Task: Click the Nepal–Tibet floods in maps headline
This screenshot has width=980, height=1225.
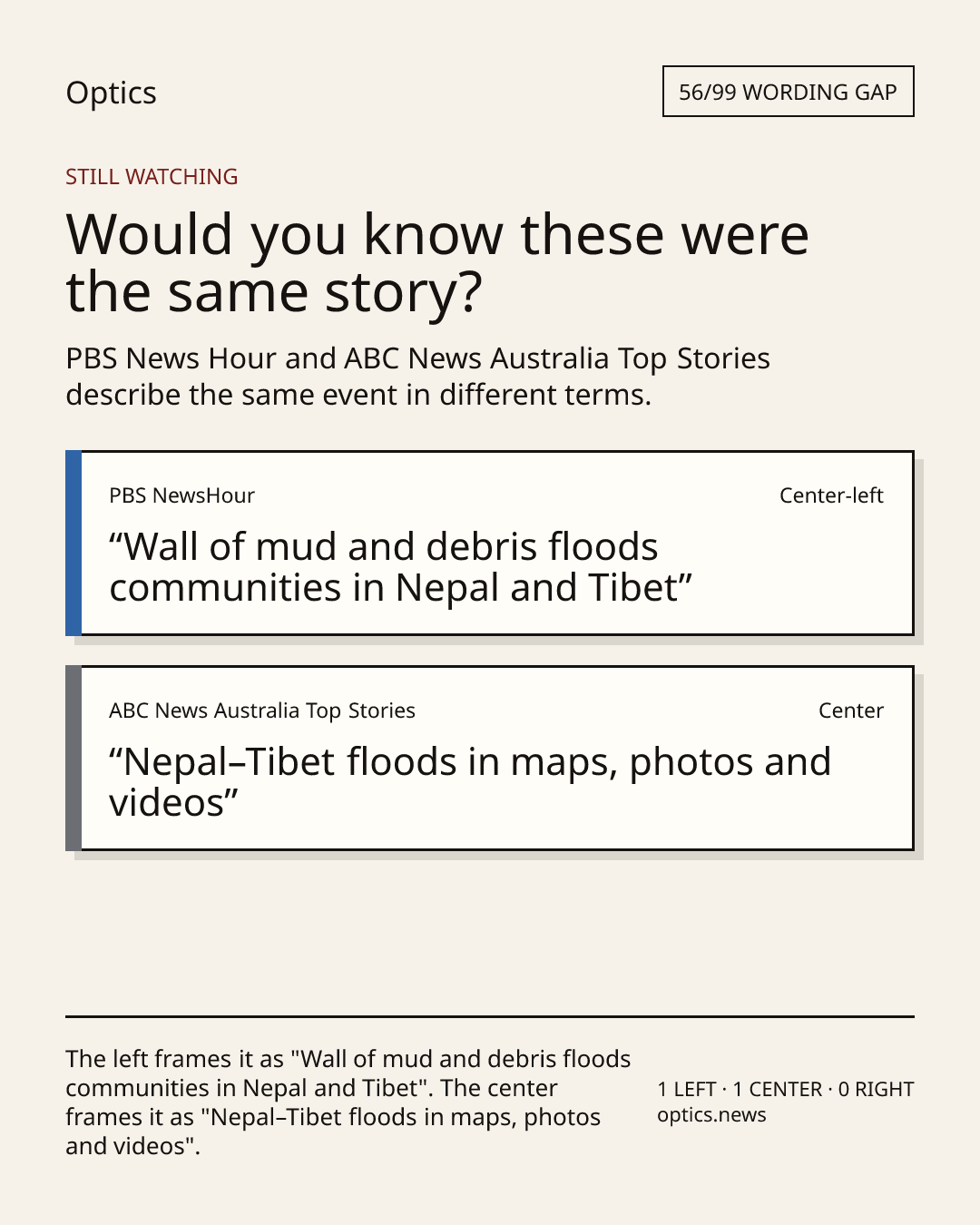Action: click(x=470, y=782)
